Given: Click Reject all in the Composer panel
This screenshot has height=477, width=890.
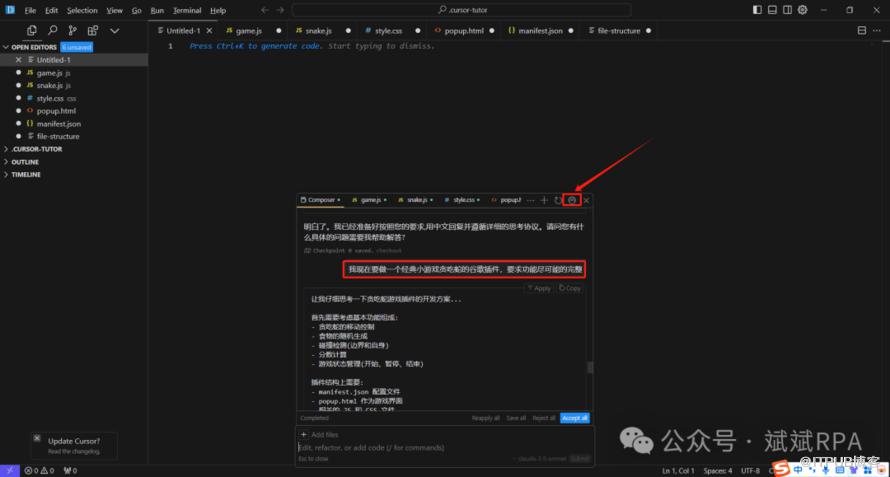Looking at the screenshot, I should (x=543, y=418).
